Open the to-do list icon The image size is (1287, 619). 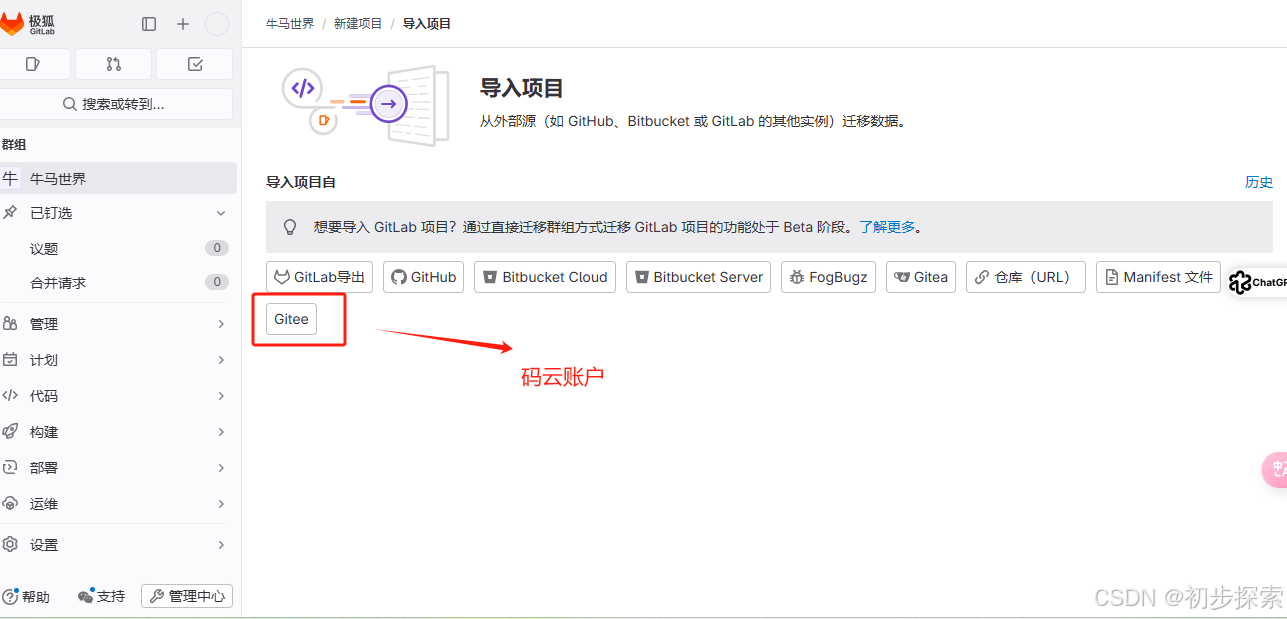[x=195, y=64]
